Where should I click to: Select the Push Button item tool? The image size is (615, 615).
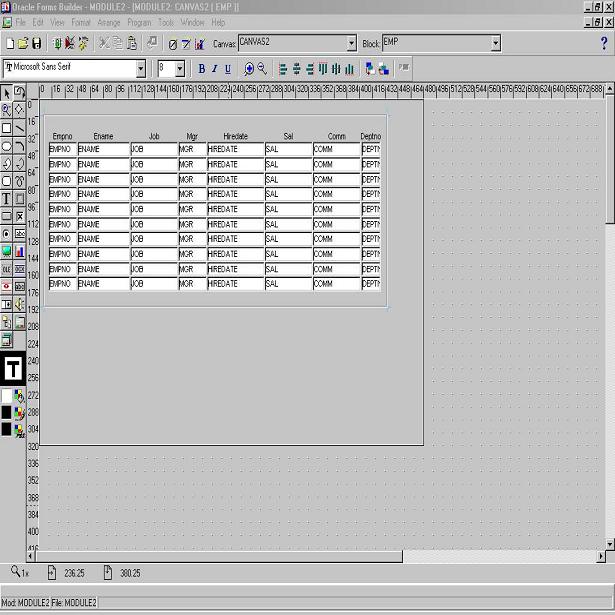(x=6, y=216)
